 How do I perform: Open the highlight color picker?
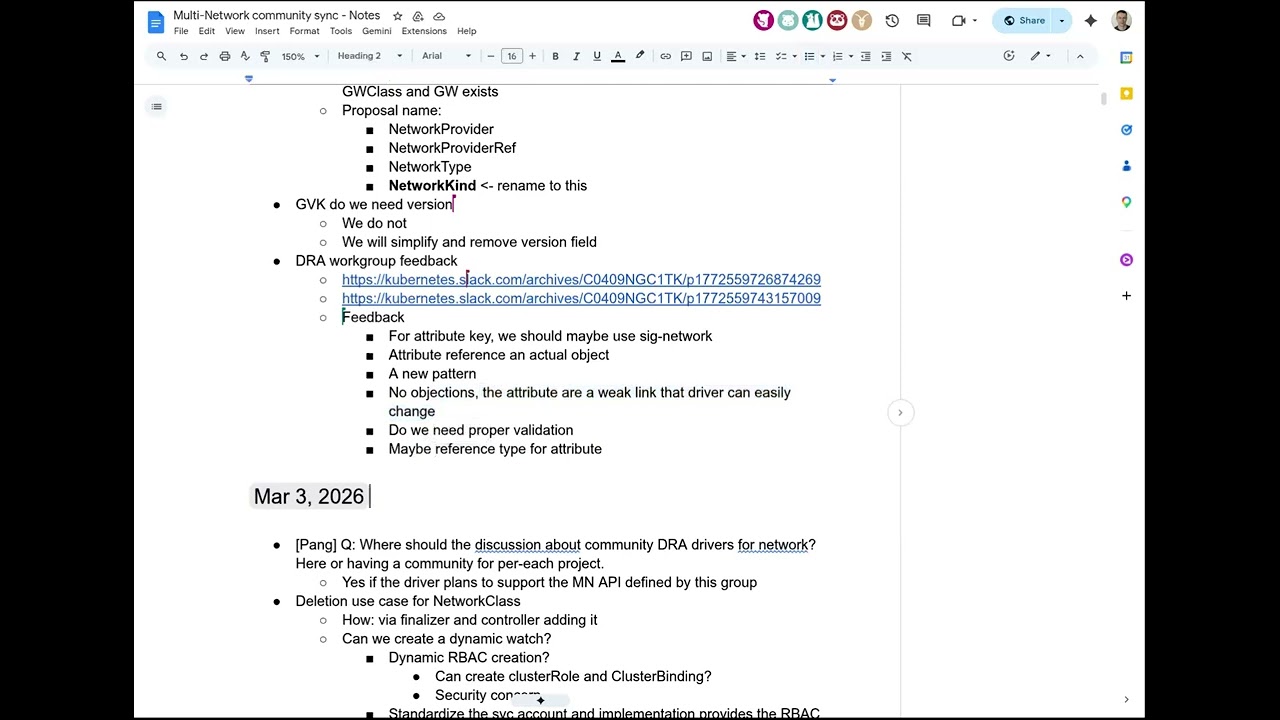(x=640, y=56)
